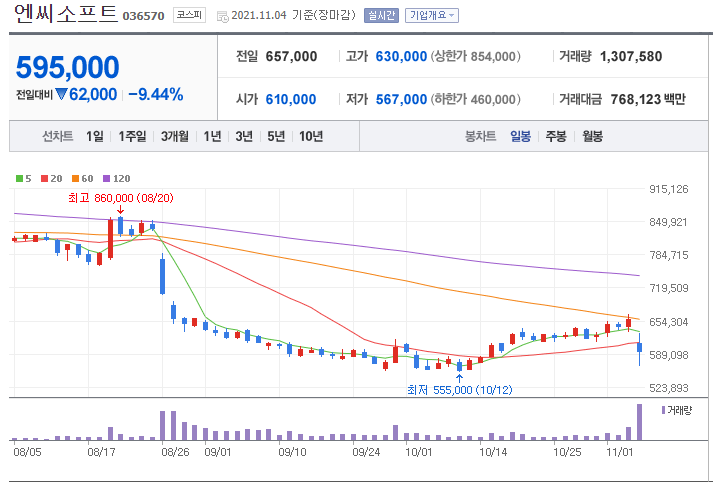Click the 거래량 volume legend label
713x482 pixels.
tap(677, 411)
